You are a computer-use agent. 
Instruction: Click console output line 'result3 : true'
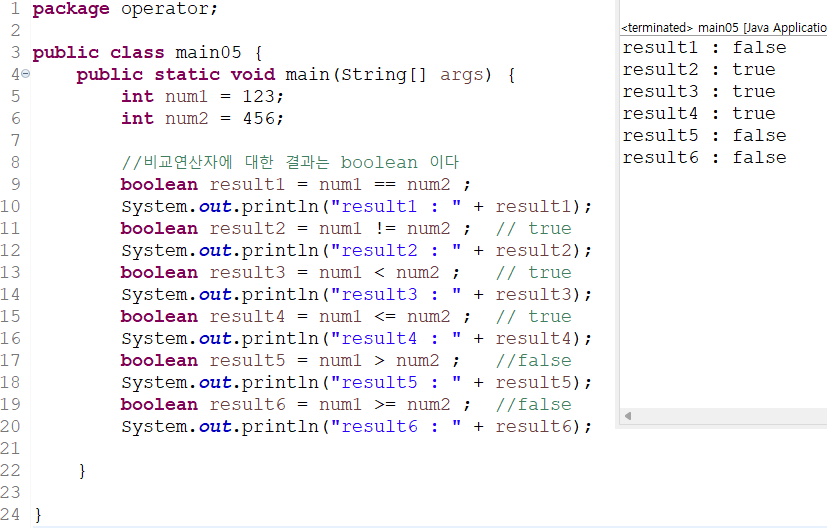699,92
